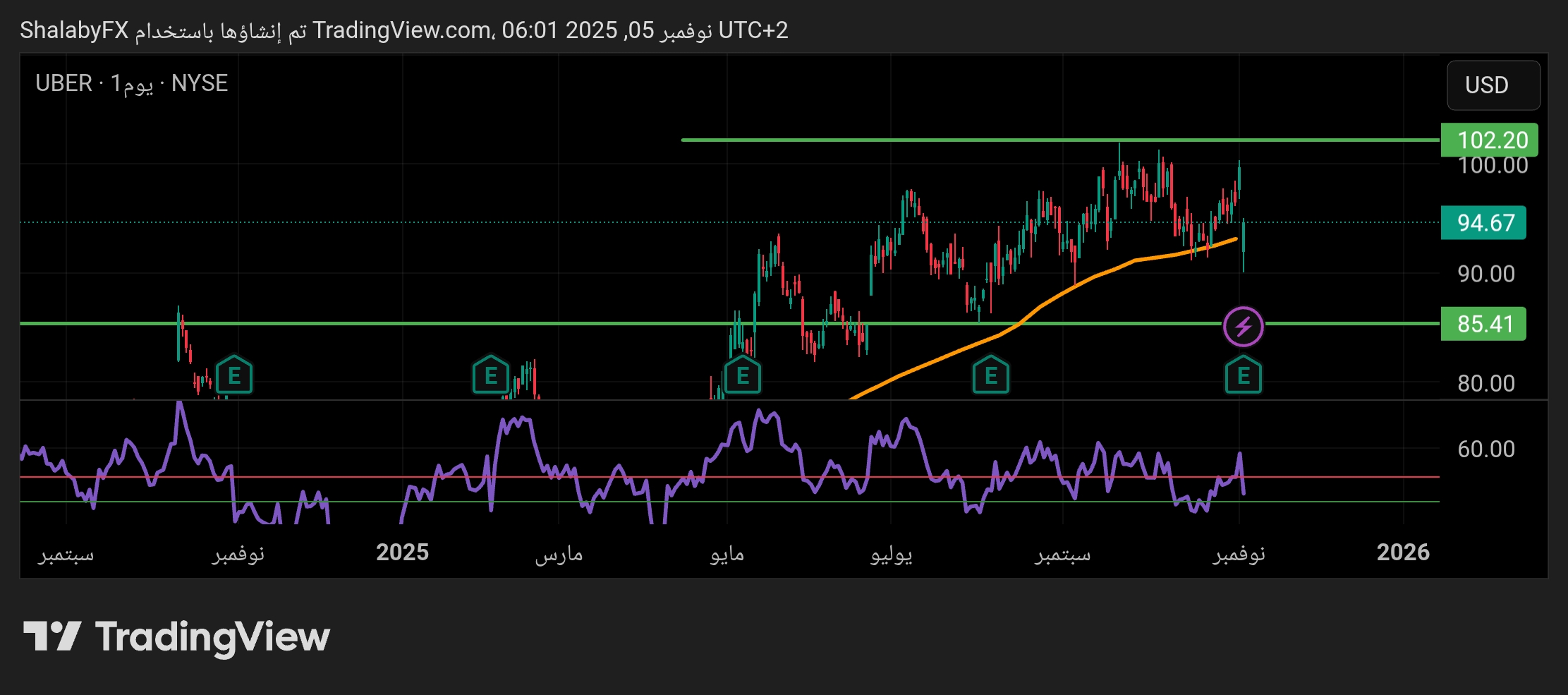This screenshot has height=695, width=1568.
Task: Select the latest earnings marker near نوفمبر 2025
Action: click(x=1244, y=375)
